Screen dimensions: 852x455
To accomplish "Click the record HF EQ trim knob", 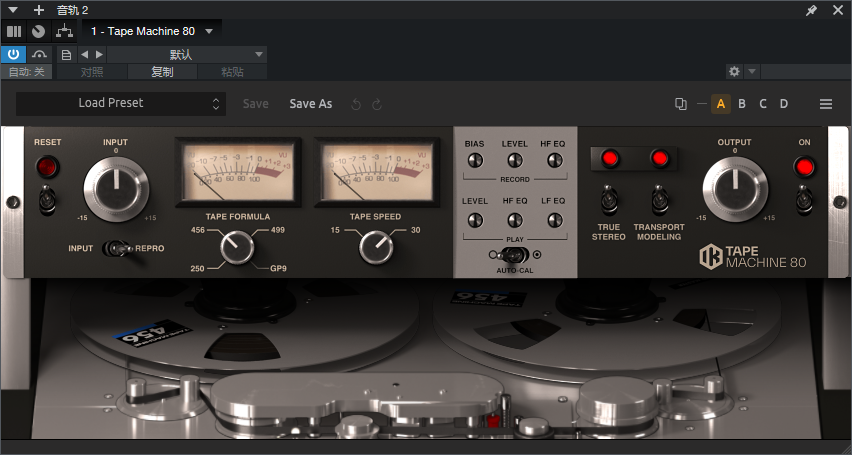I will (x=554, y=160).
